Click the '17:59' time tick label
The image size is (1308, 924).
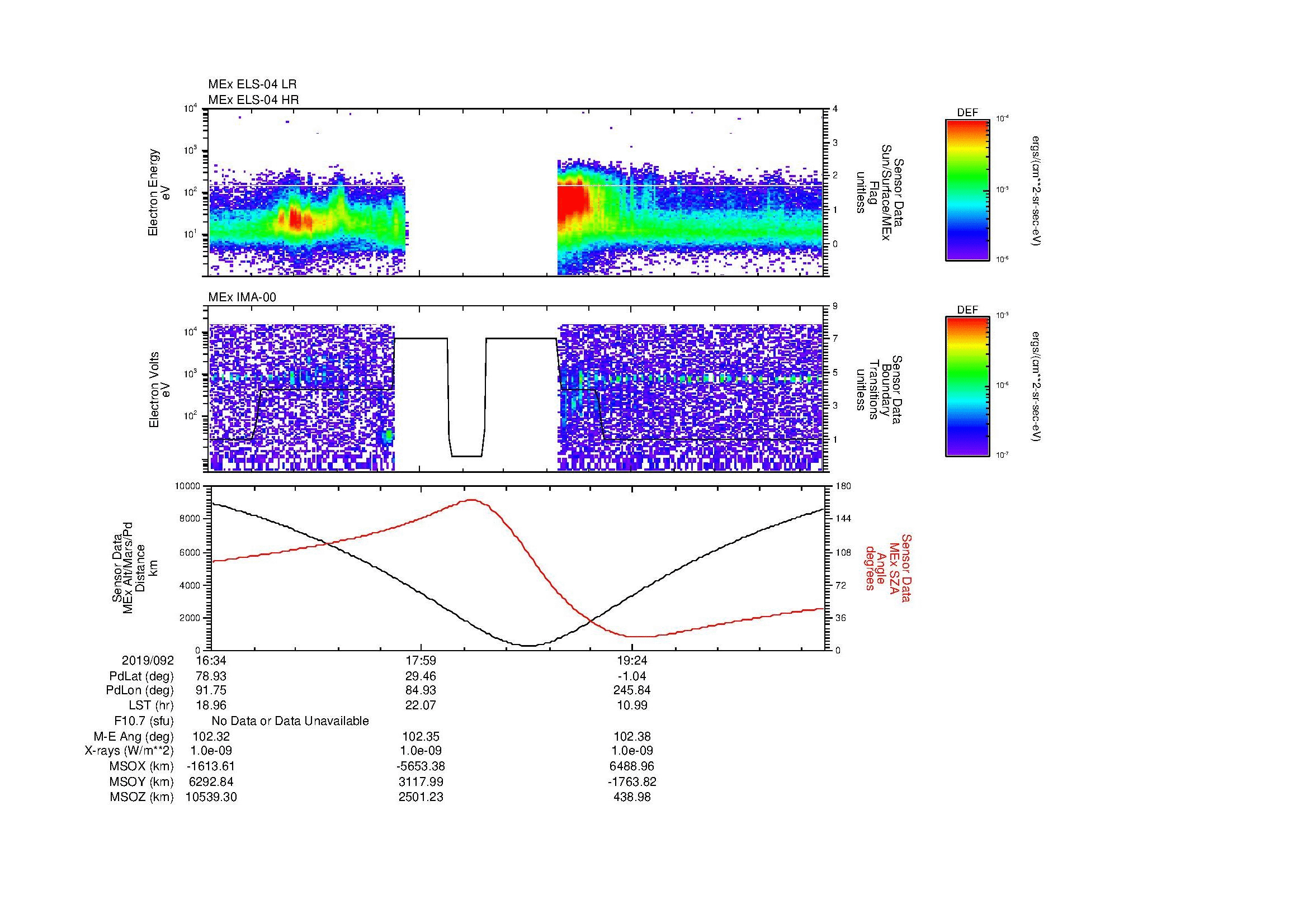[x=421, y=660]
